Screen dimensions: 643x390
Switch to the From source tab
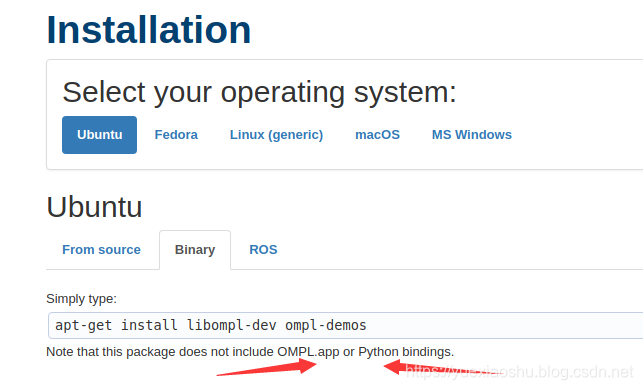coord(101,250)
